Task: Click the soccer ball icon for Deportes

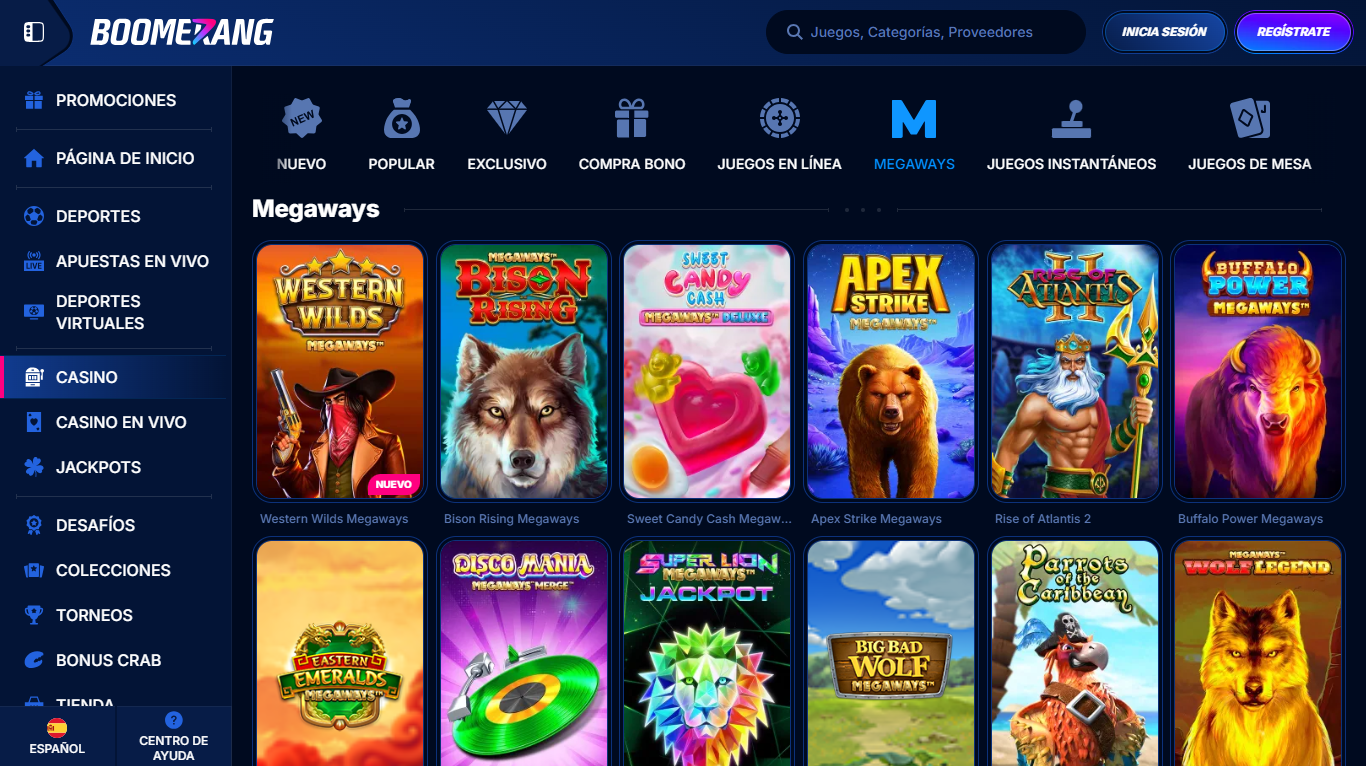Action: pyautogui.click(x=34, y=216)
